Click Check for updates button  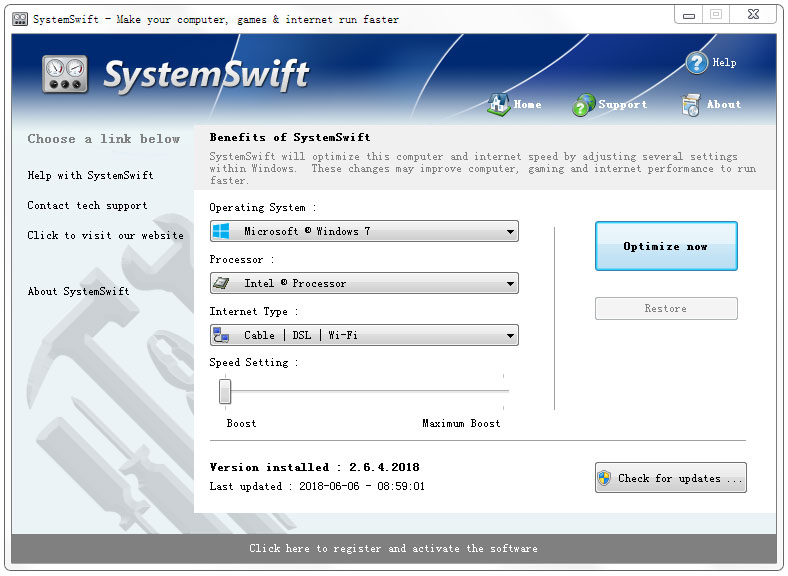(x=670, y=477)
